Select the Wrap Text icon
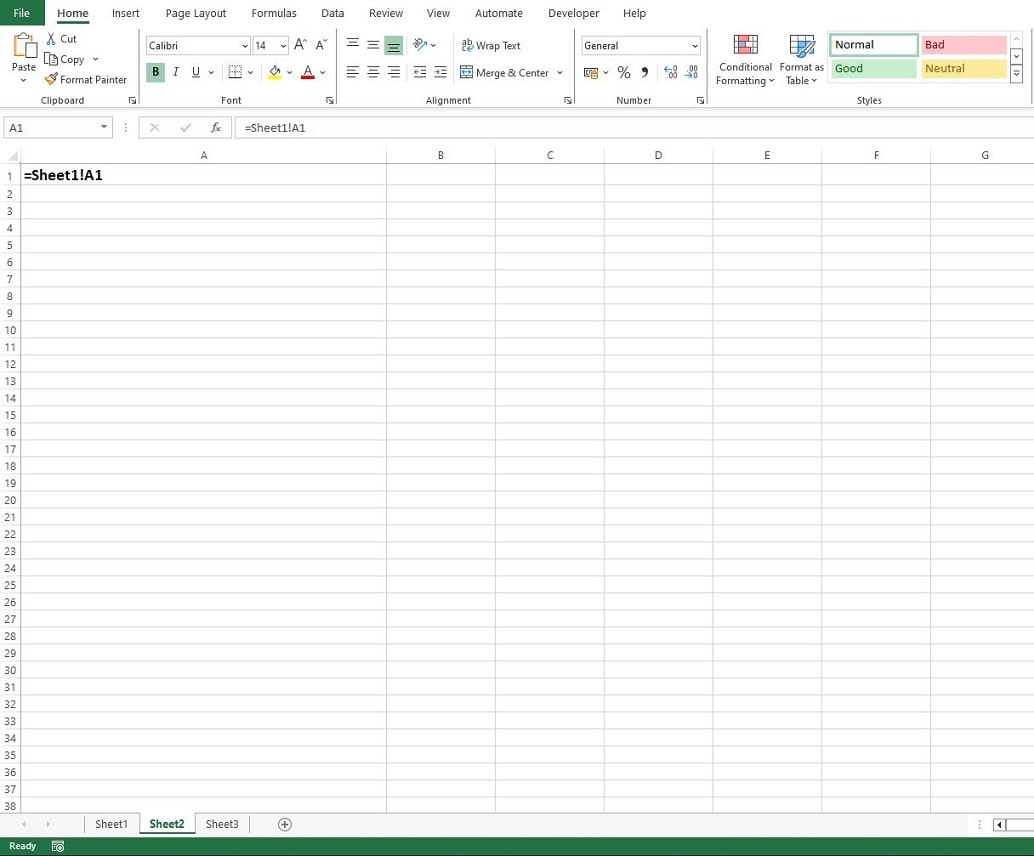 (491, 45)
